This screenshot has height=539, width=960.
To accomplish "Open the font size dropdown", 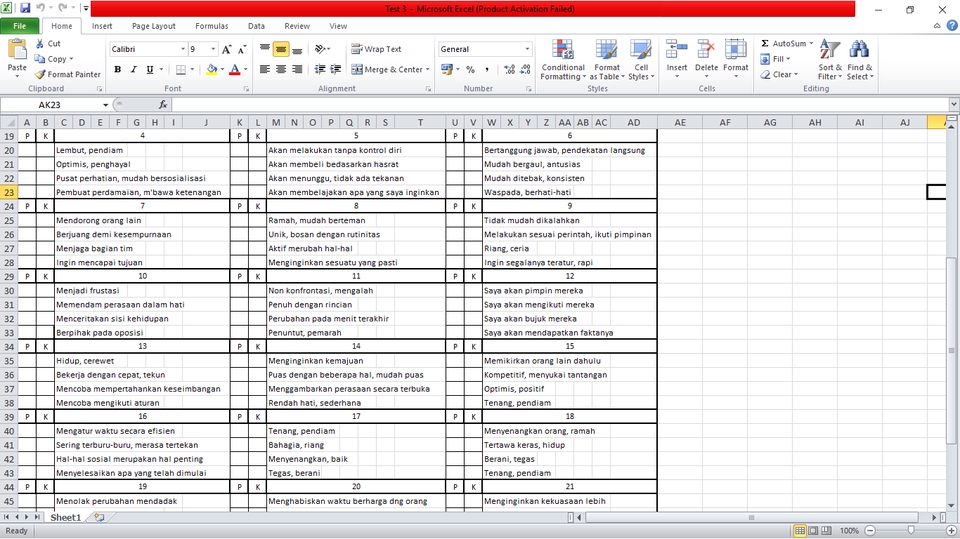I will tap(213, 49).
